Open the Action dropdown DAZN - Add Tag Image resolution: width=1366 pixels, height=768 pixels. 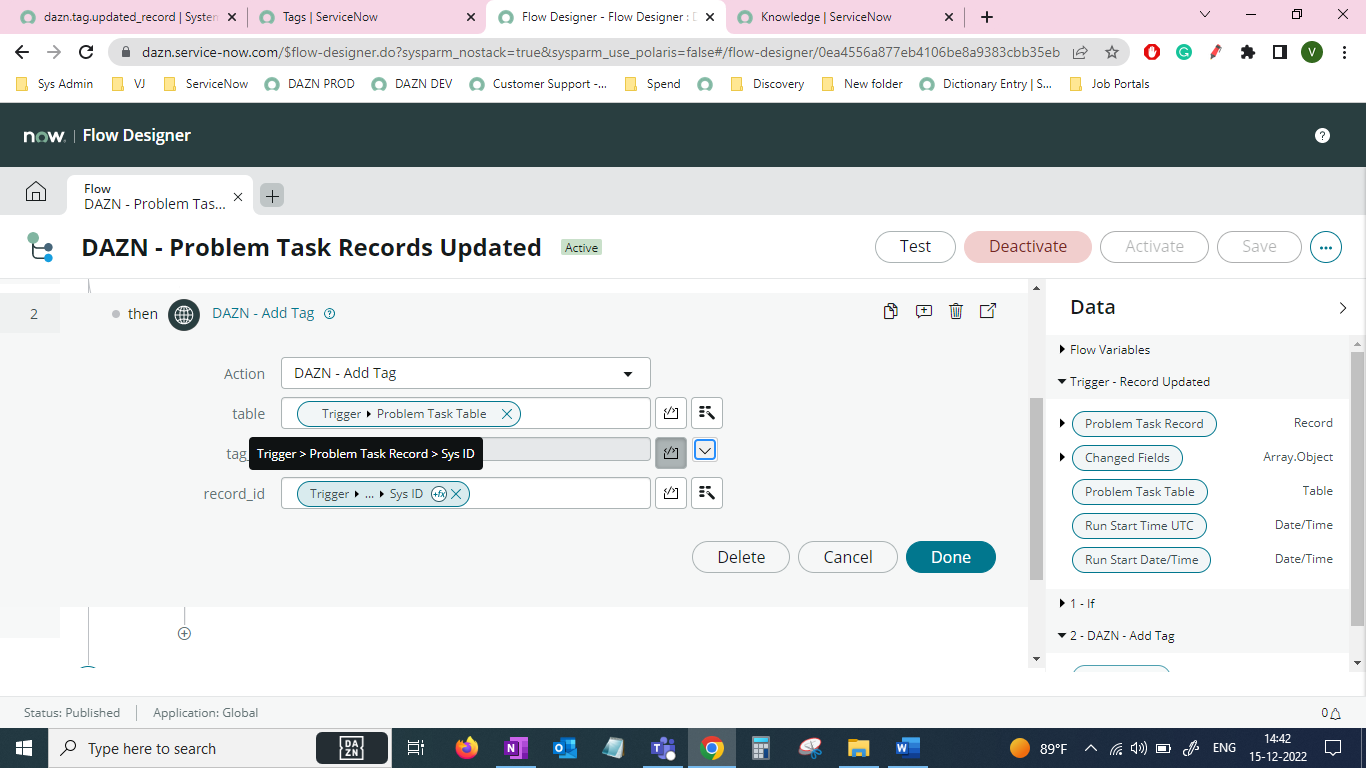(466, 373)
